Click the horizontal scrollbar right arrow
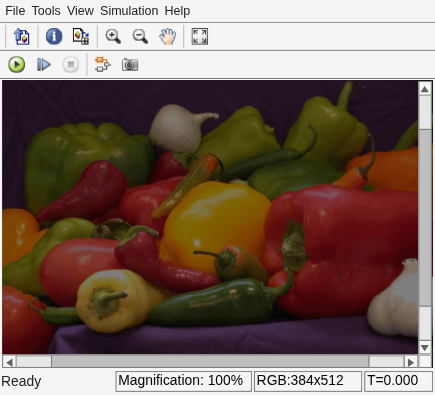Image resolution: width=435 pixels, height=395 pixels. click(x=411, y=362)
